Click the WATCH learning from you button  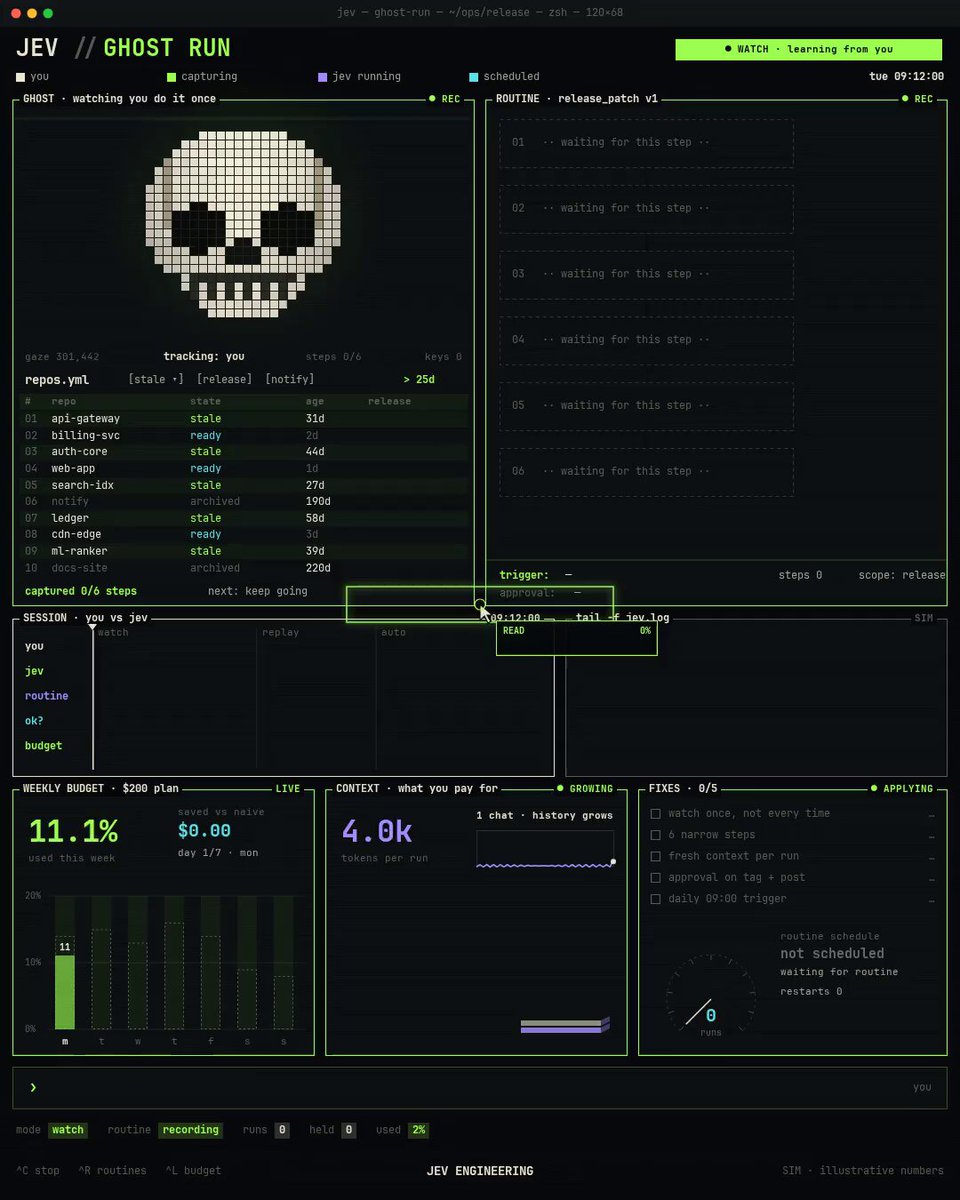click(809, 49)
